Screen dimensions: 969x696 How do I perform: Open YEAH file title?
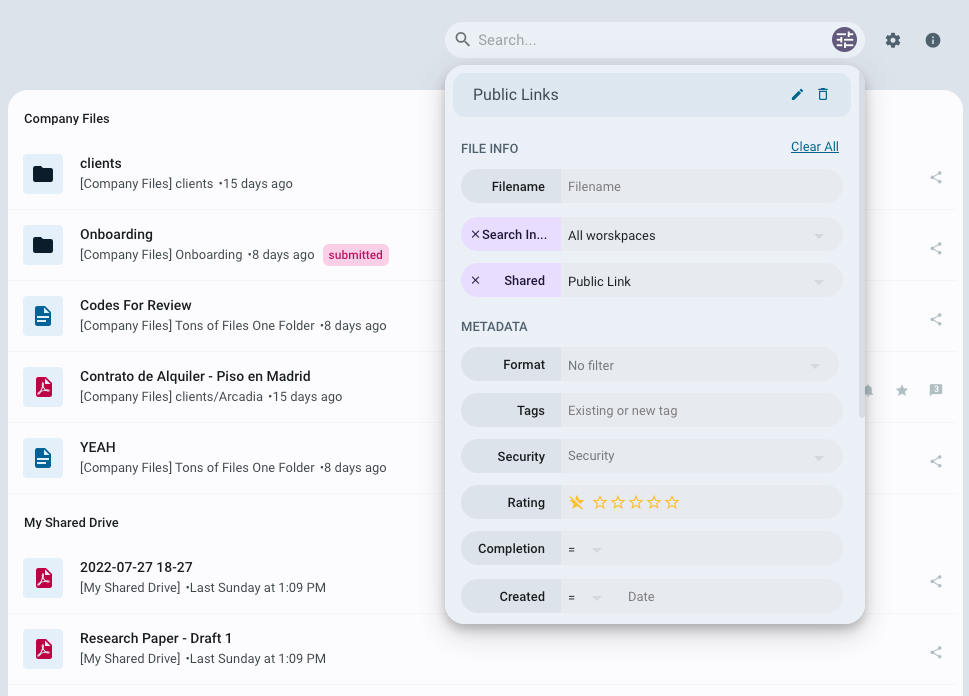pos(98,448)
